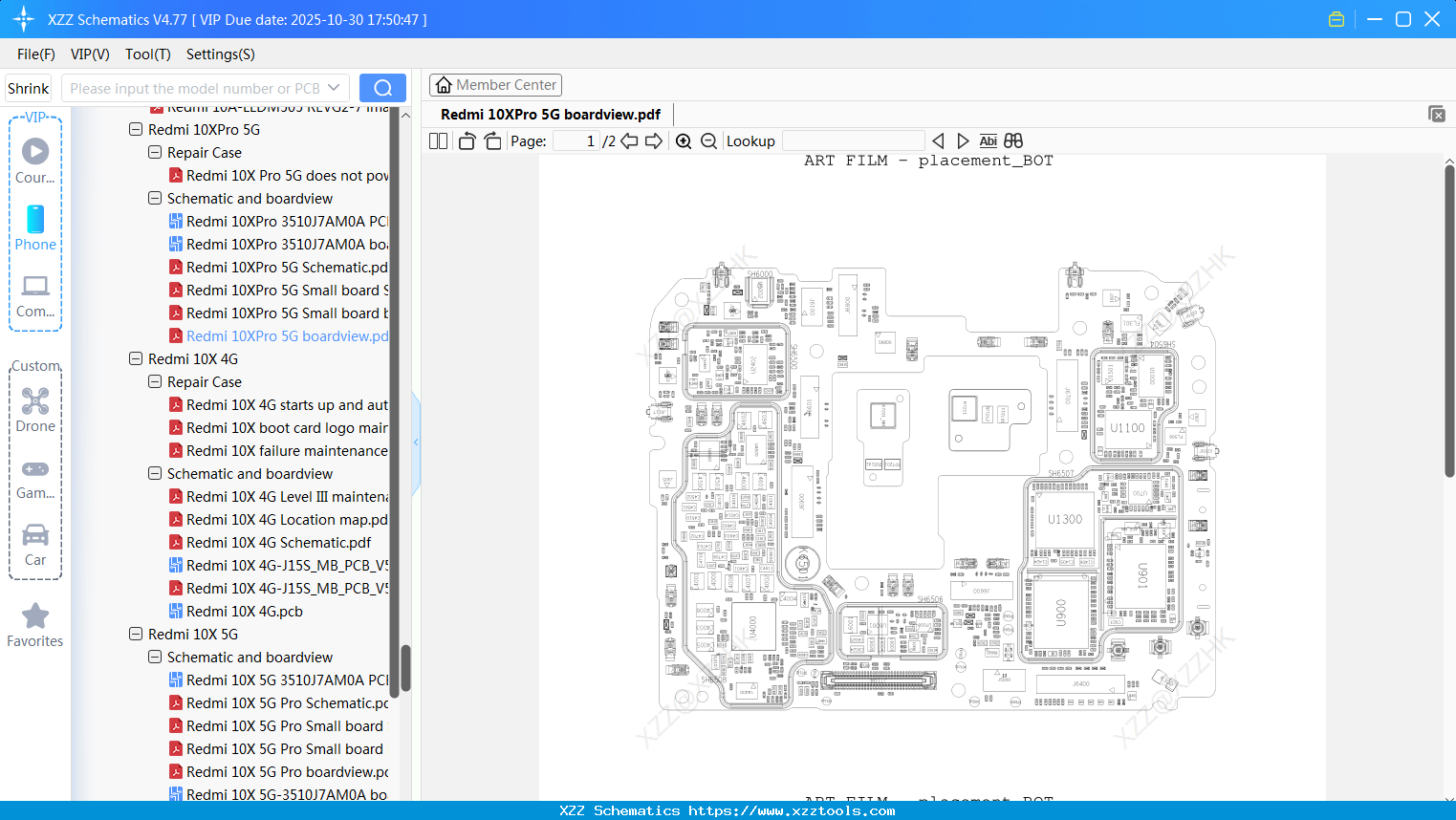Zoom in on the boardview PDF
This screenshot has height=820, width=1456.
tap(685, 140)
